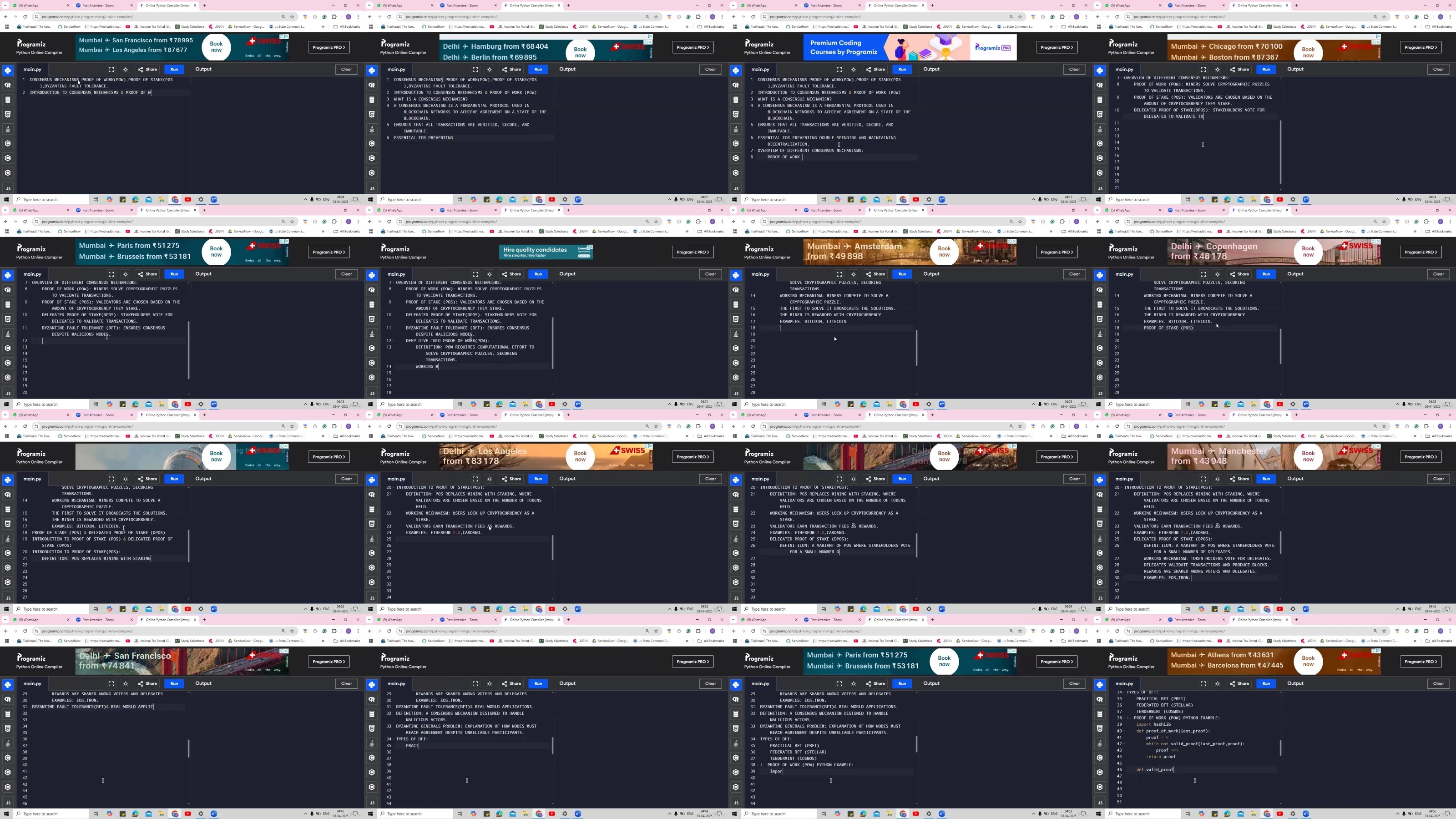Click back arrow in Delhi–Copenhagen ad window

click(1097, 222)
